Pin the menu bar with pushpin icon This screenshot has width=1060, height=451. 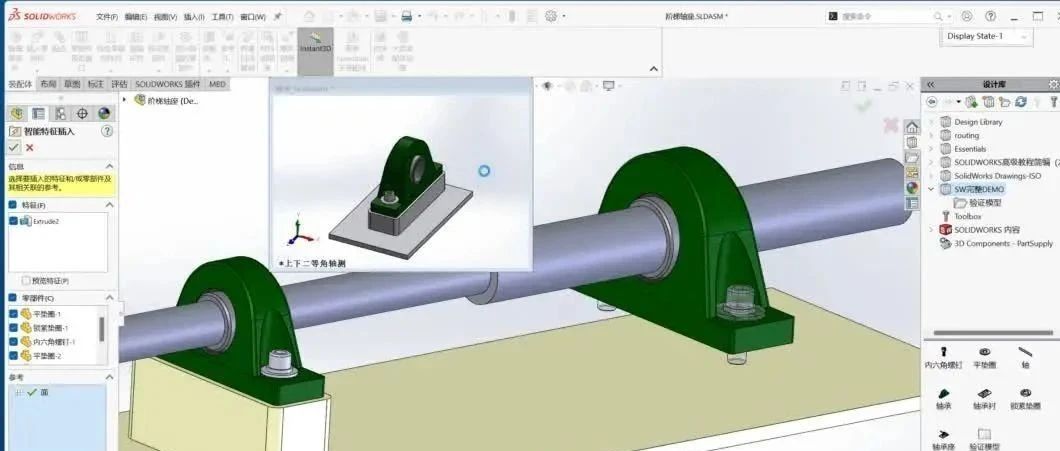coord(277,16)
